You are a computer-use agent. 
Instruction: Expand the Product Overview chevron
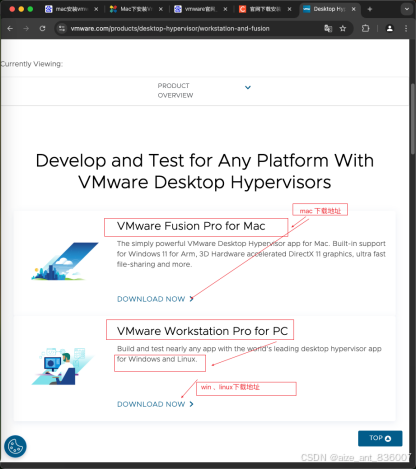click(248, 87)
